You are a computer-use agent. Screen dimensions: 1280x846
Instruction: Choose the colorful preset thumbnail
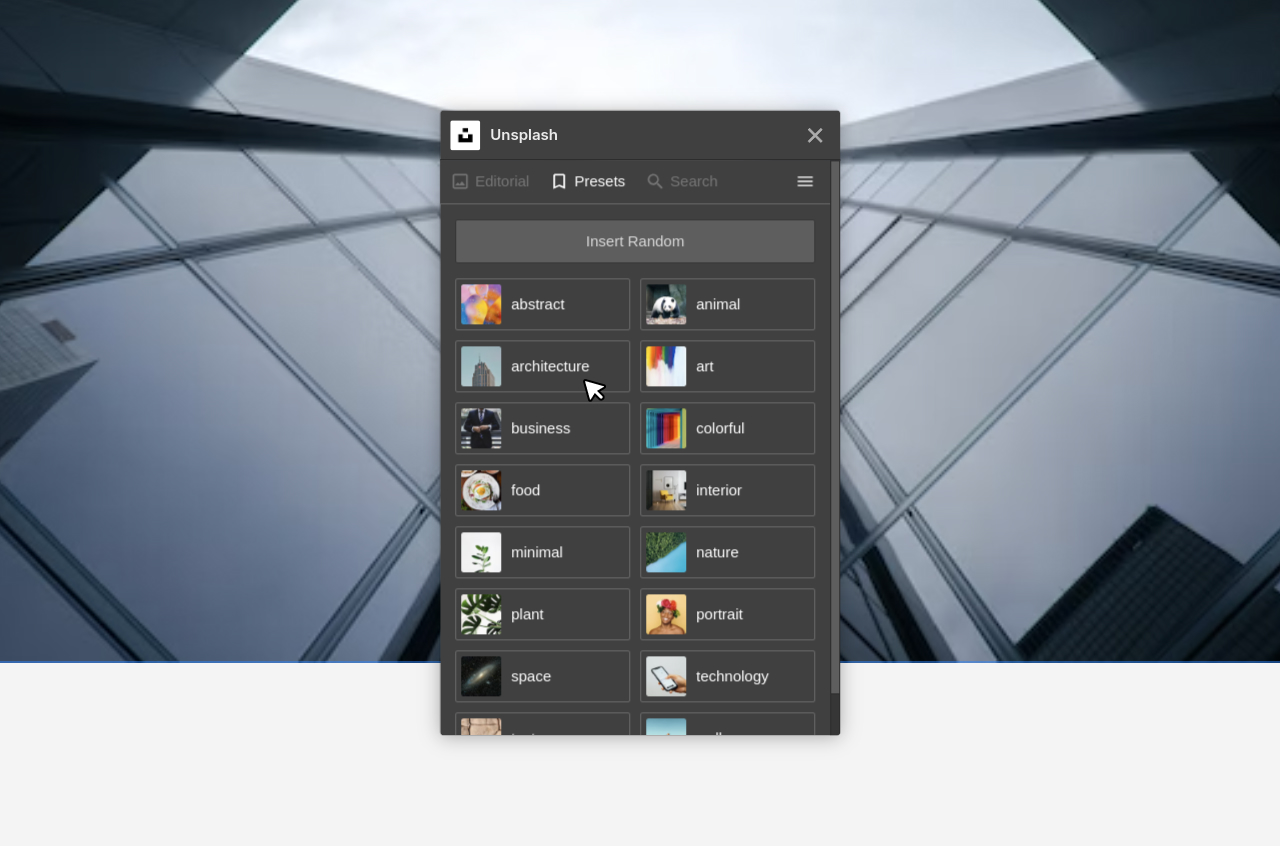666,428
